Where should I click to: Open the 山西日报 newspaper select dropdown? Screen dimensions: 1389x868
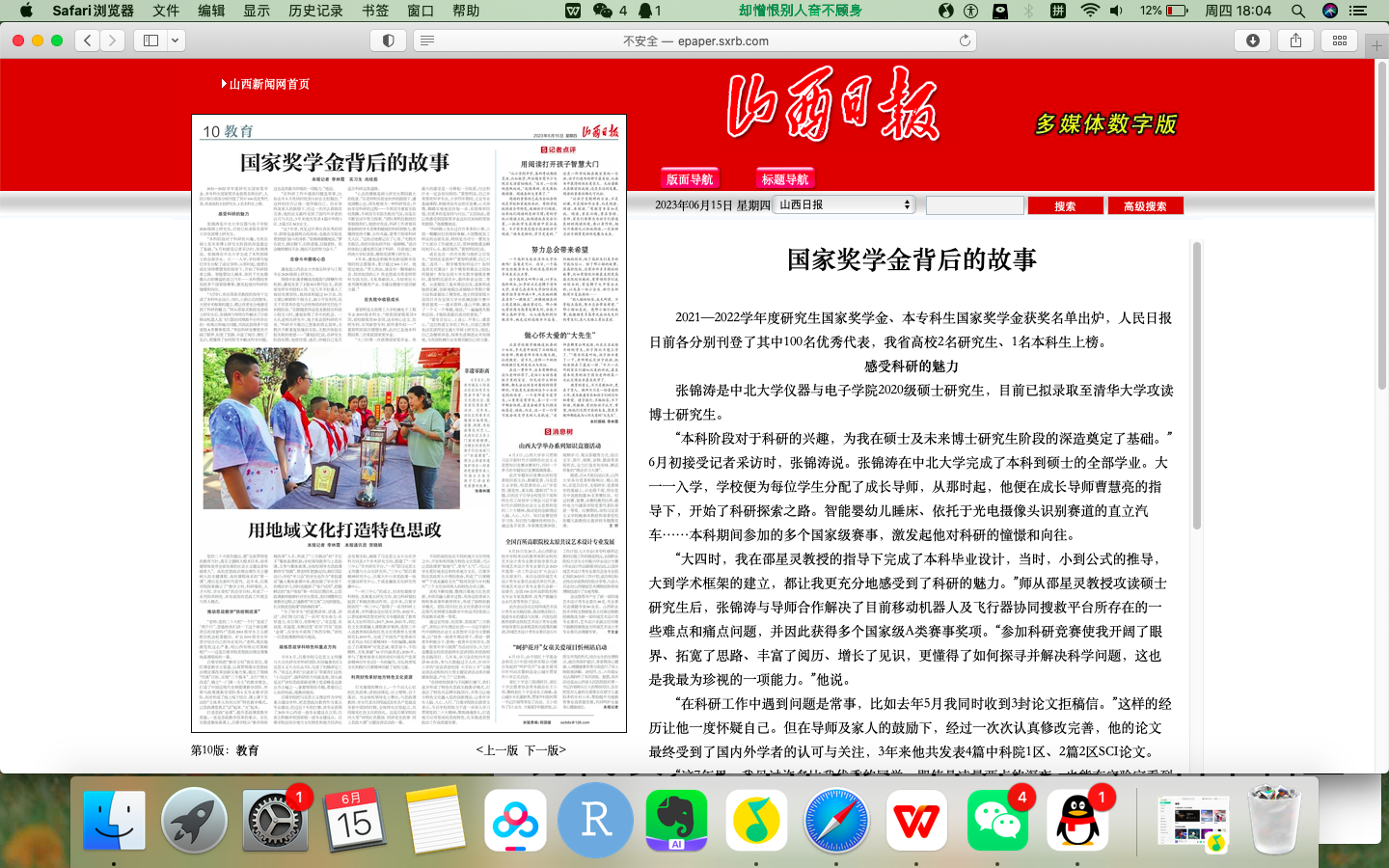(844, 204)
